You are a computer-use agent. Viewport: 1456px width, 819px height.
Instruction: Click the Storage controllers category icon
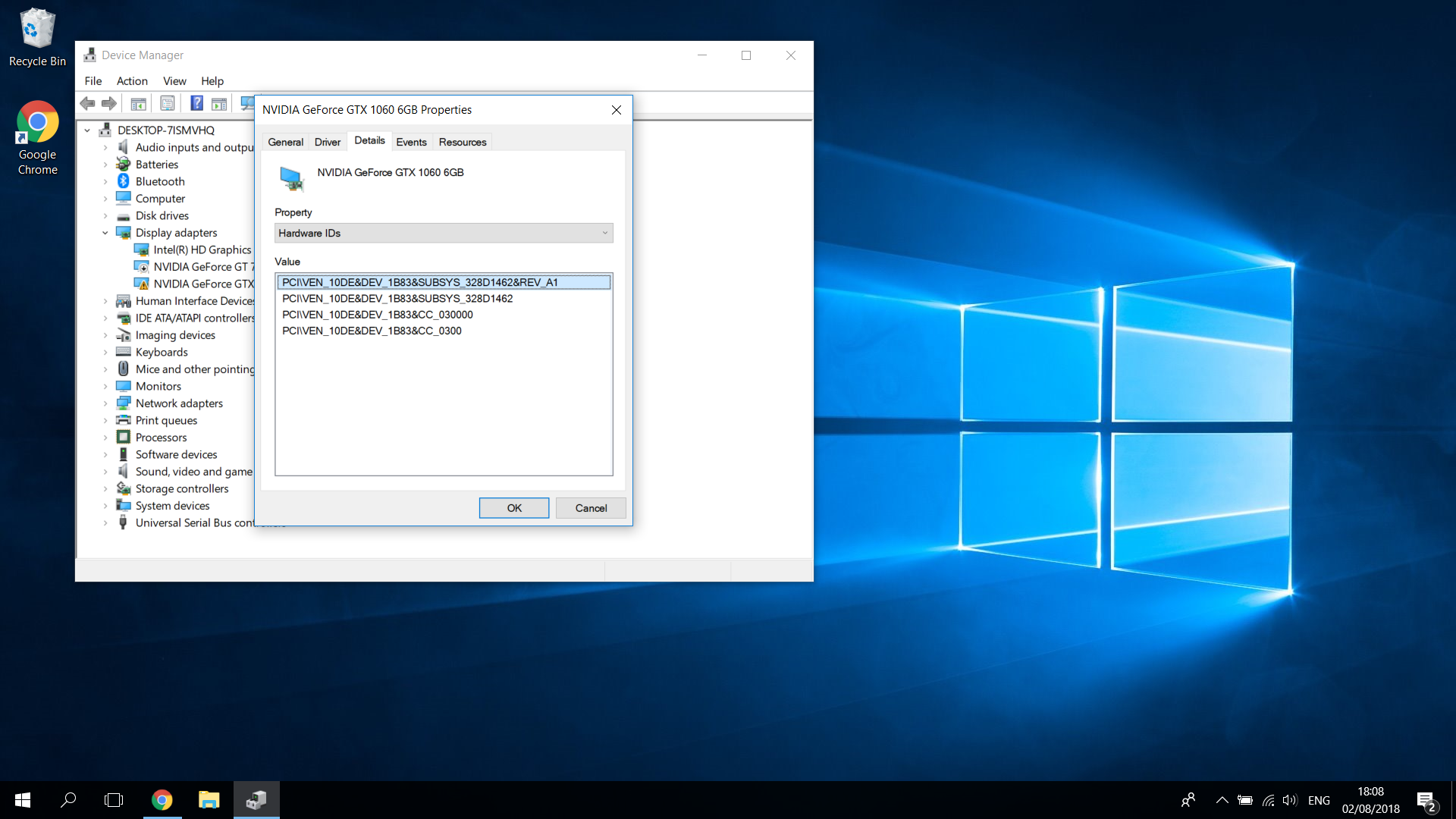[124, 488]
